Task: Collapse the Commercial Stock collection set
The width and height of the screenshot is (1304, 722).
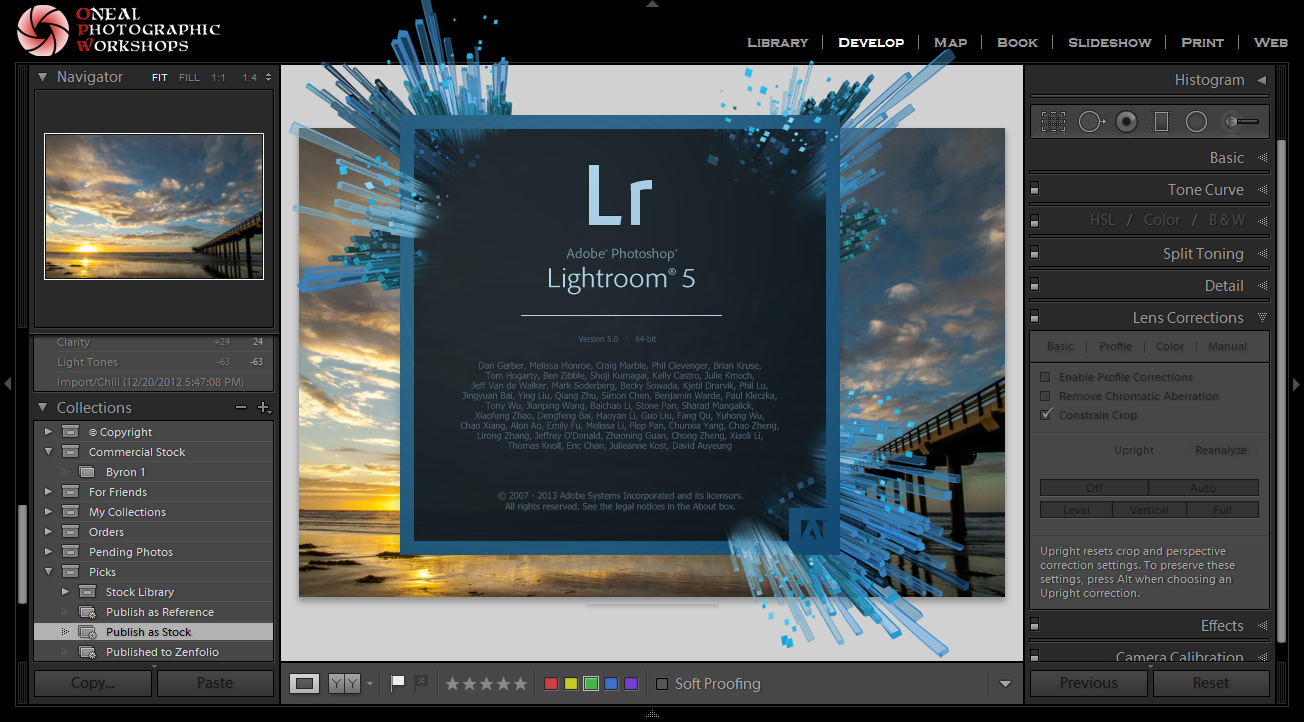Action: click(48, 452)
